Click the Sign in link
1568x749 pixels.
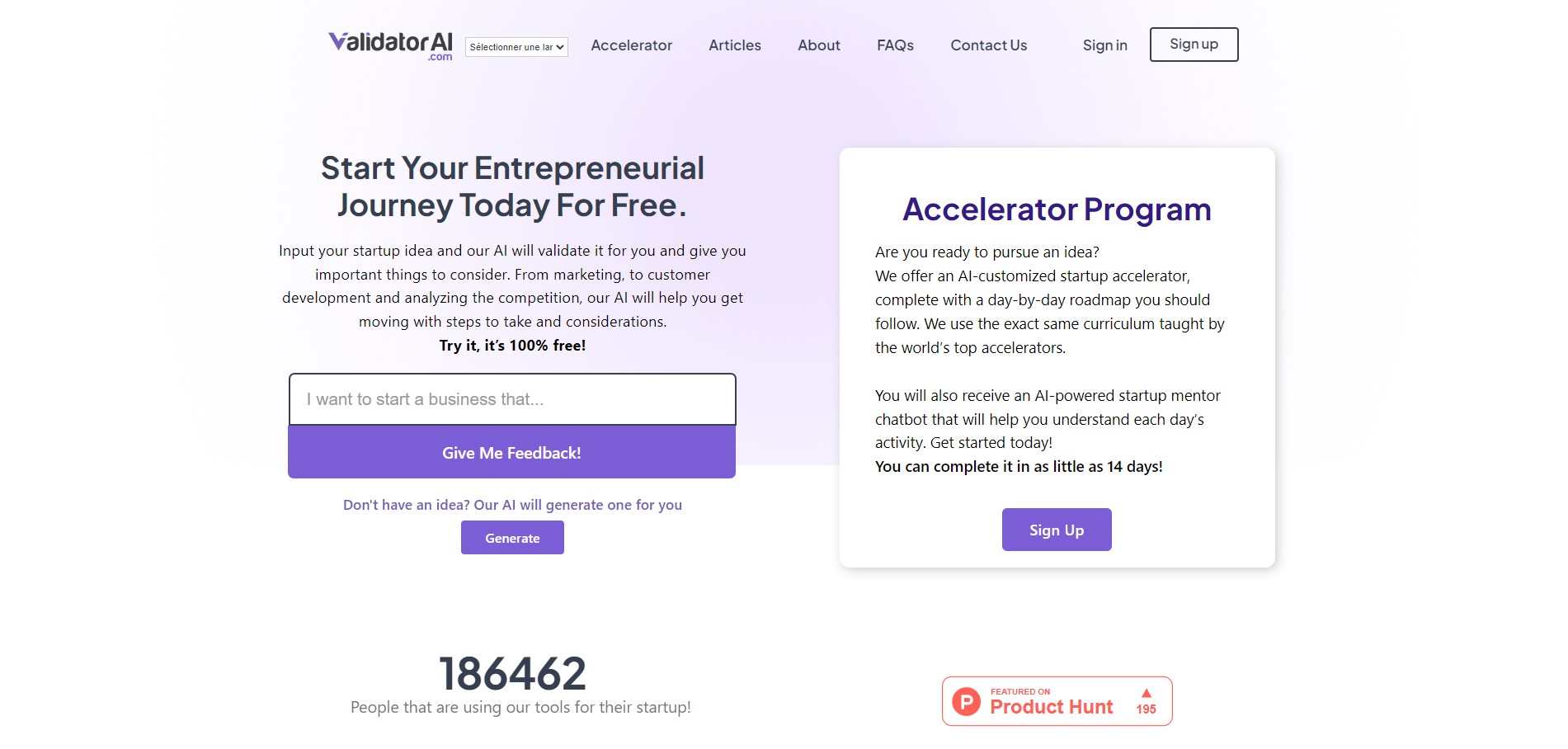tap(1104, 45)
